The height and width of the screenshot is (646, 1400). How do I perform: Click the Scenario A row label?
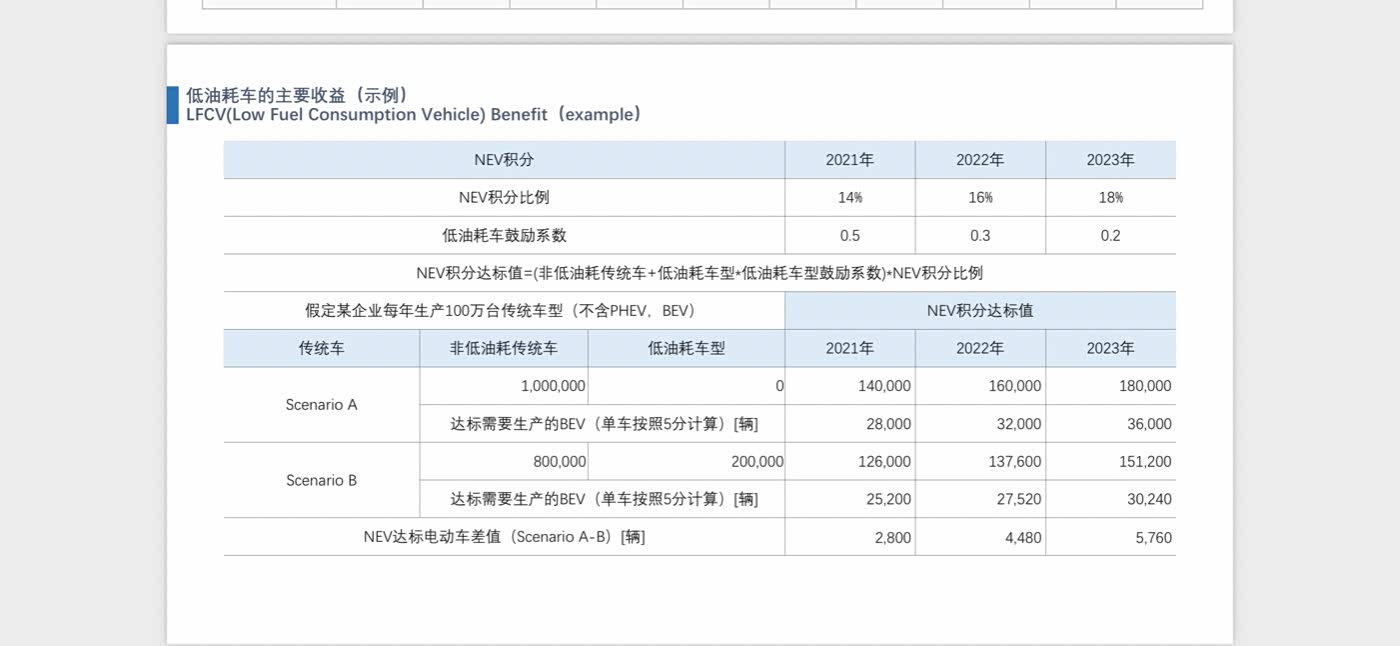coord(321,405)
